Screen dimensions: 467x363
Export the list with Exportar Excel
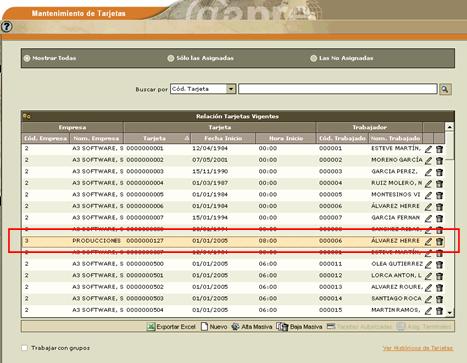pos(171,327)
